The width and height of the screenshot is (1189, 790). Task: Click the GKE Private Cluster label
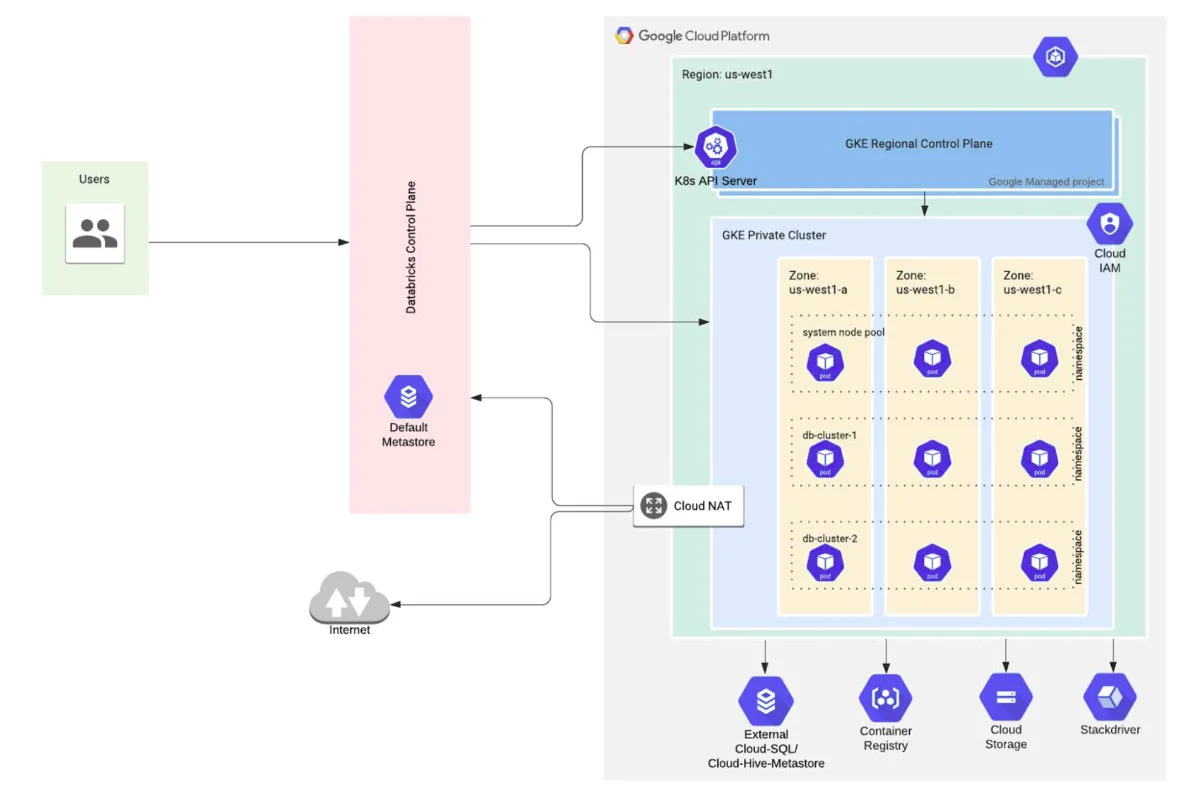click(773, 235)
